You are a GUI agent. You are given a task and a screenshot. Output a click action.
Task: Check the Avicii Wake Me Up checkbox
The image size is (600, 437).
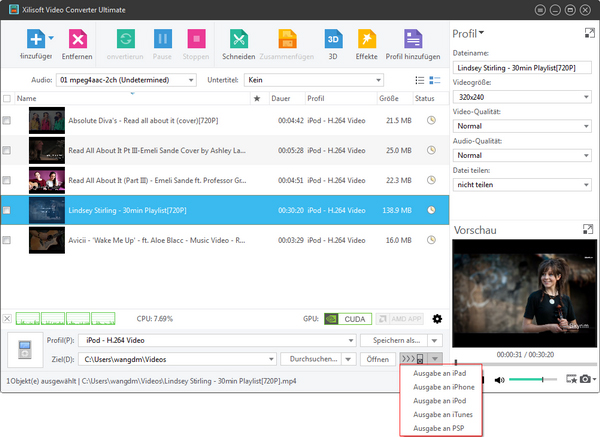pyautogui.click(x=7, y=240)
